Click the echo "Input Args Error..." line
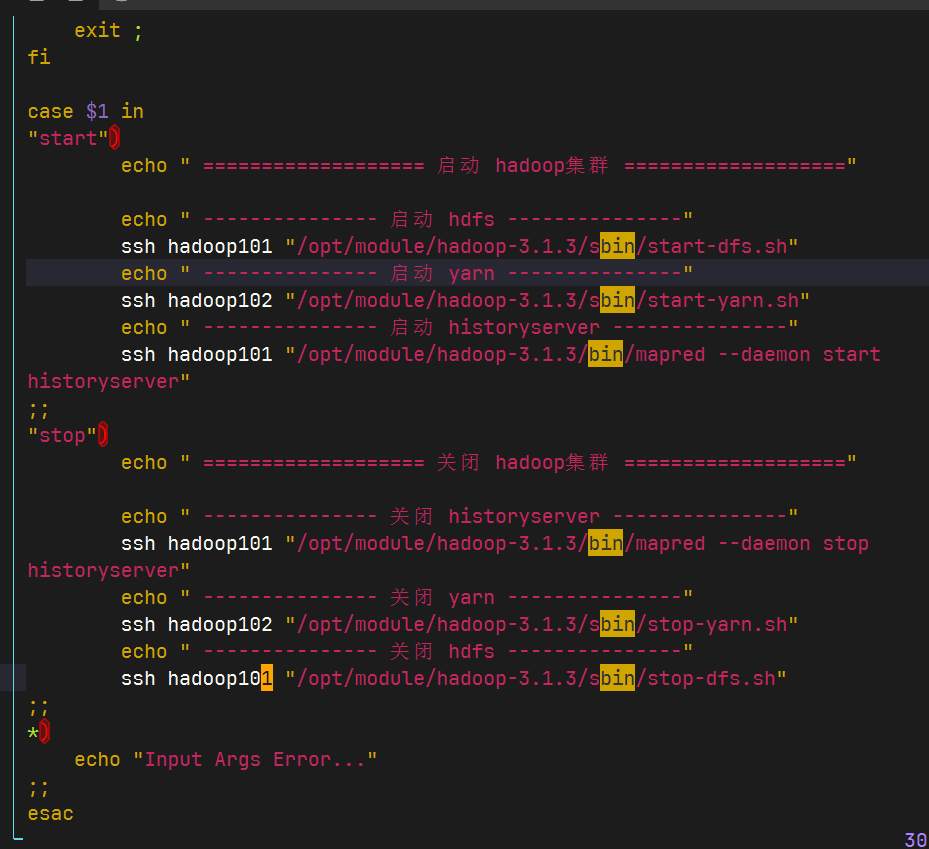This screenshot has height=849, width=929. pos(226,760)
